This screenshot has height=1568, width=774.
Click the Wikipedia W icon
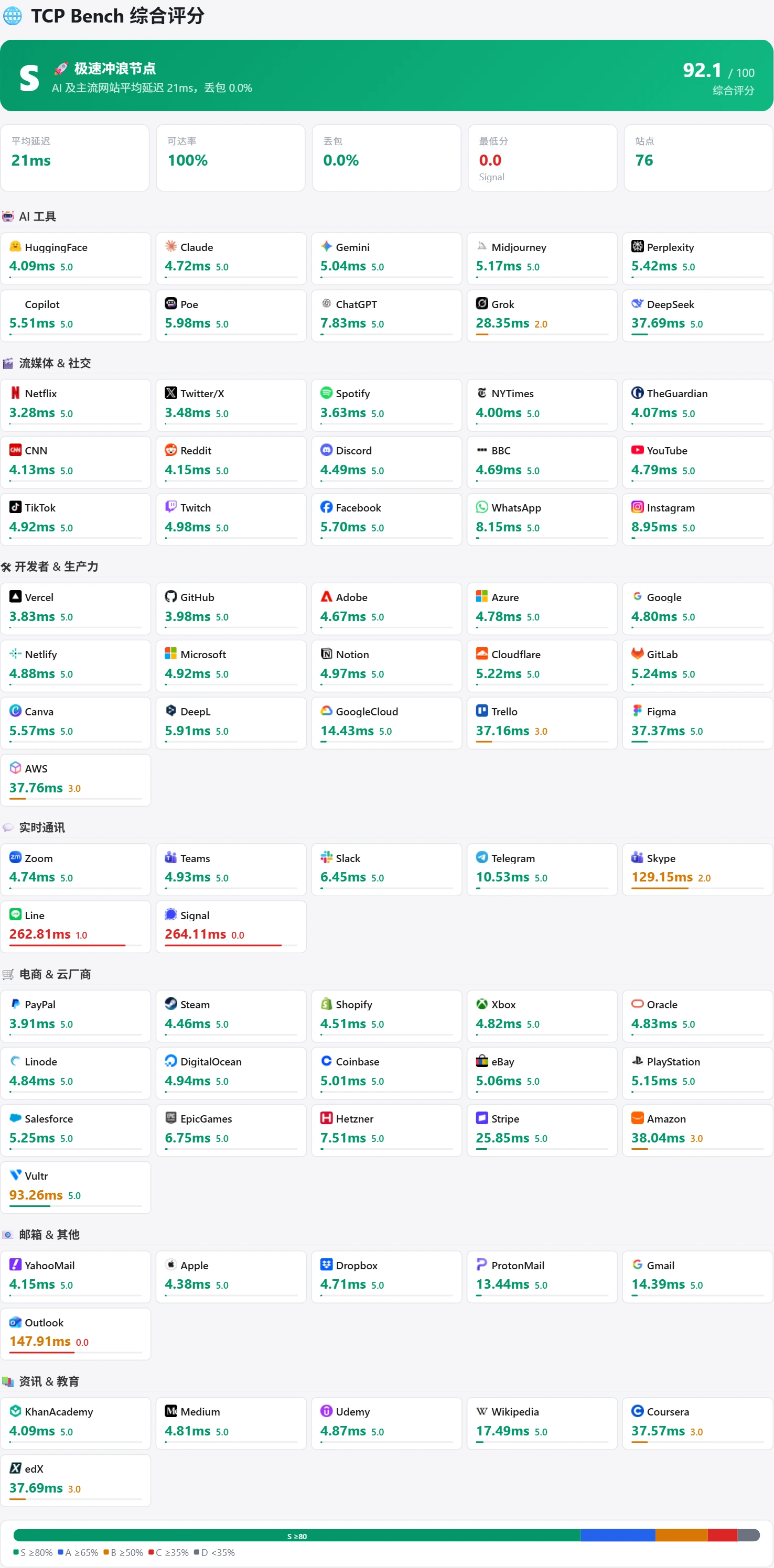(x=482, y=1411)
